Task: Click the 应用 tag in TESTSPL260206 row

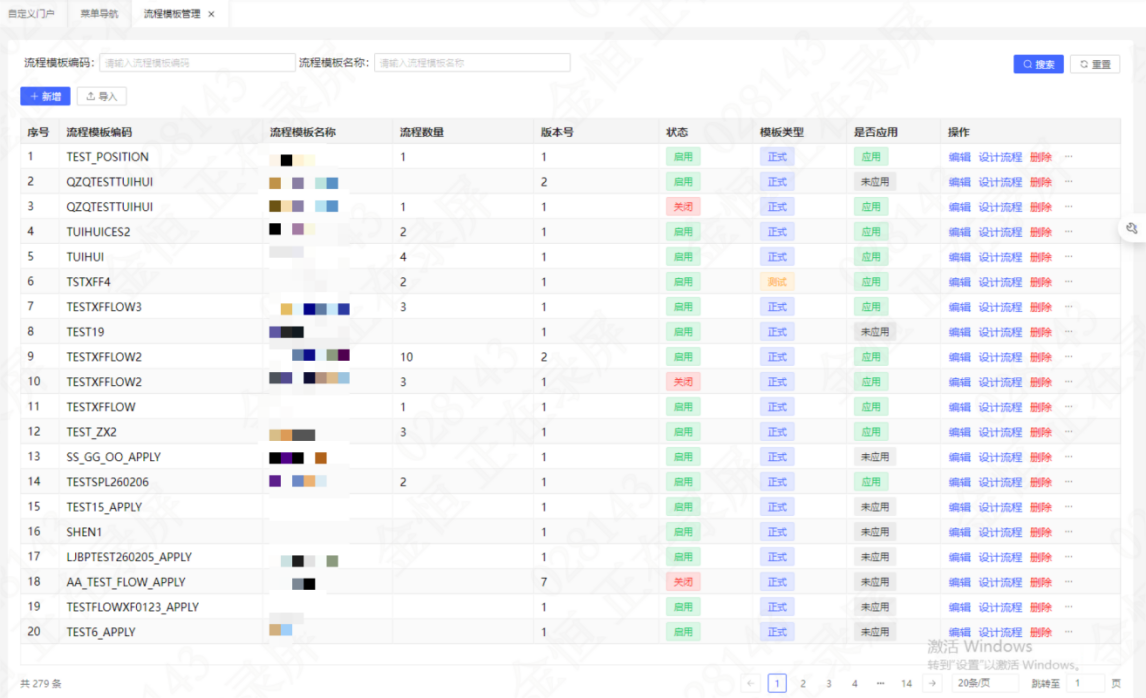Action: coord(870,482)
